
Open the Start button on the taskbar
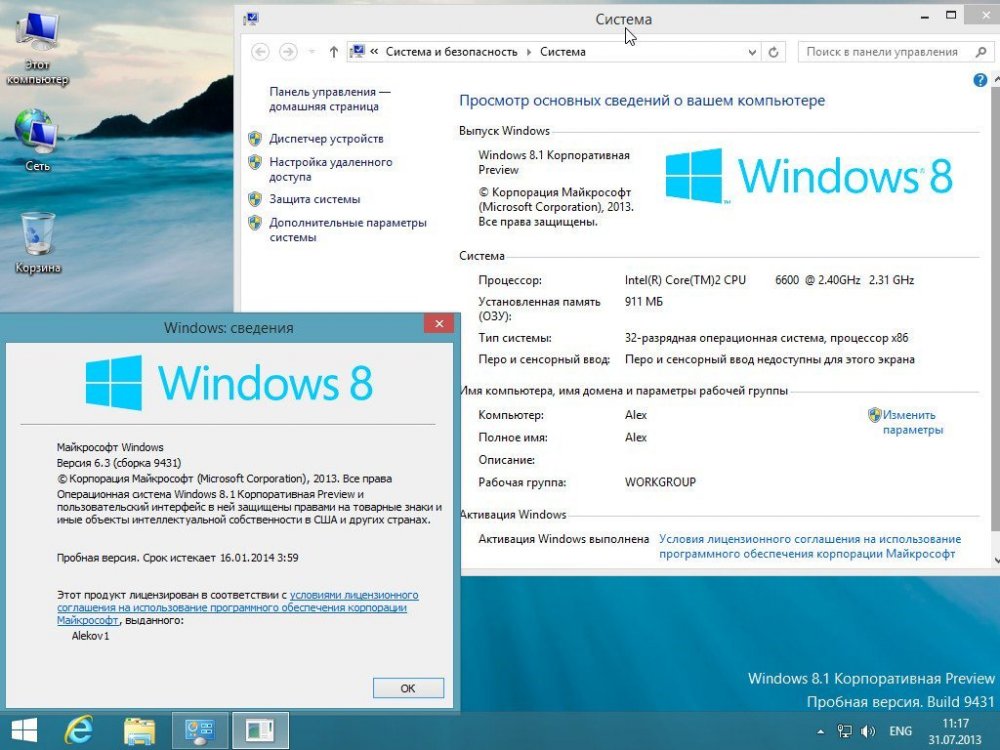24,731
